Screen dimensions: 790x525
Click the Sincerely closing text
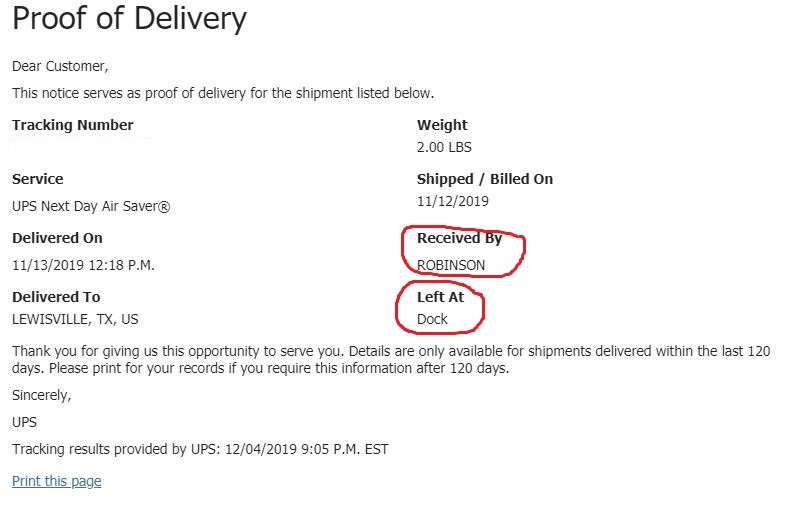pos(41,395)
